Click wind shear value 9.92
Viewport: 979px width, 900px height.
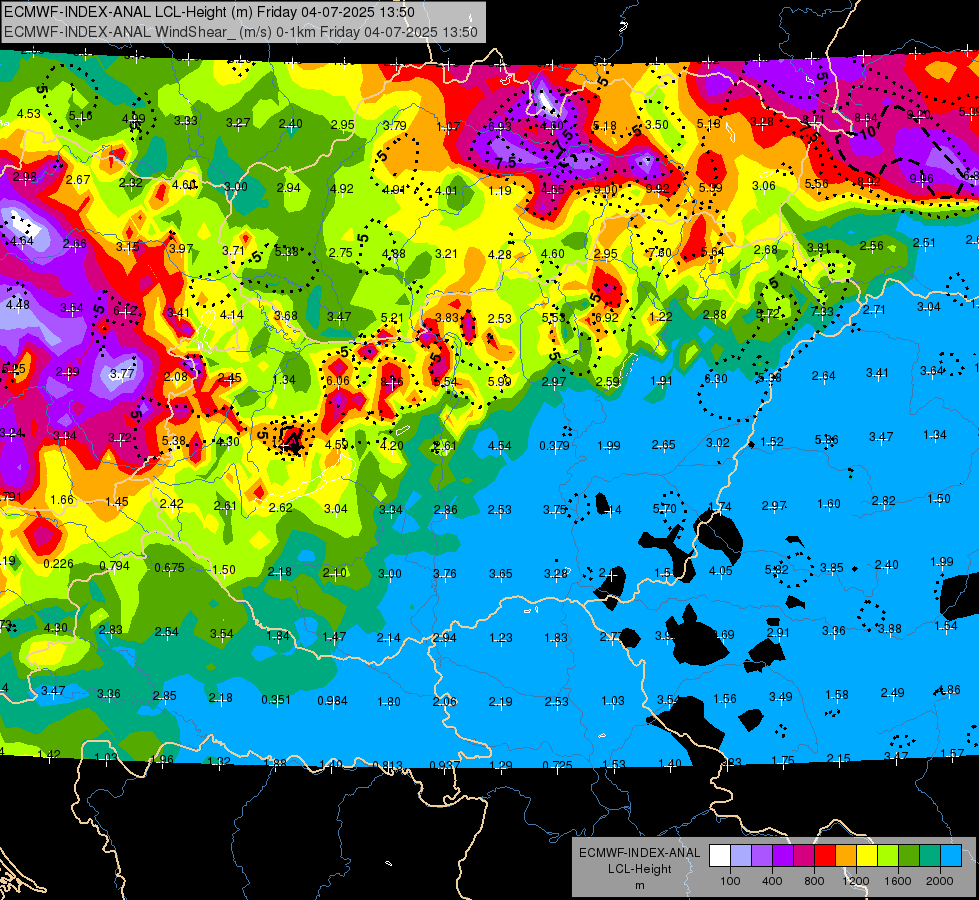tap(657, 189)
